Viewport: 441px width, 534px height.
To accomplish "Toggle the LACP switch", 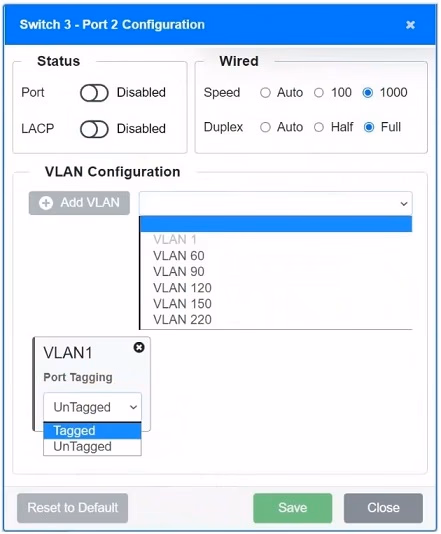I will pos(94,129).
